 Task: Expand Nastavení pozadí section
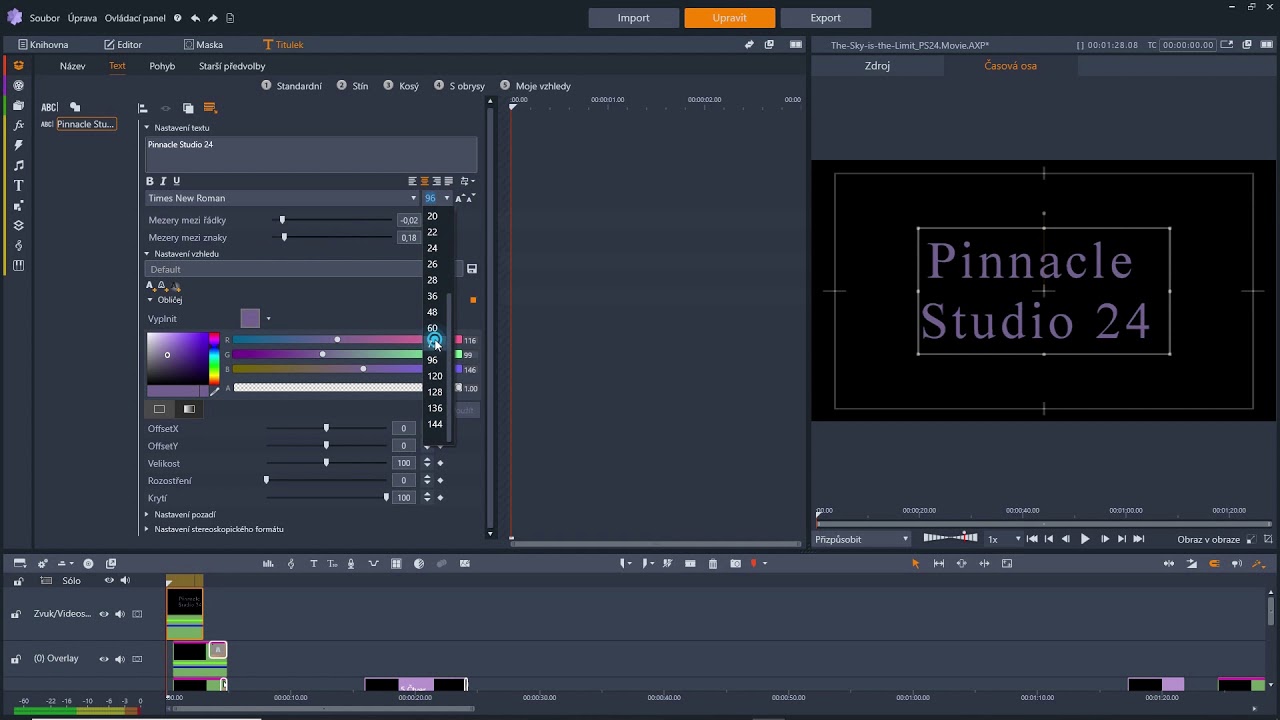[147, 515]
